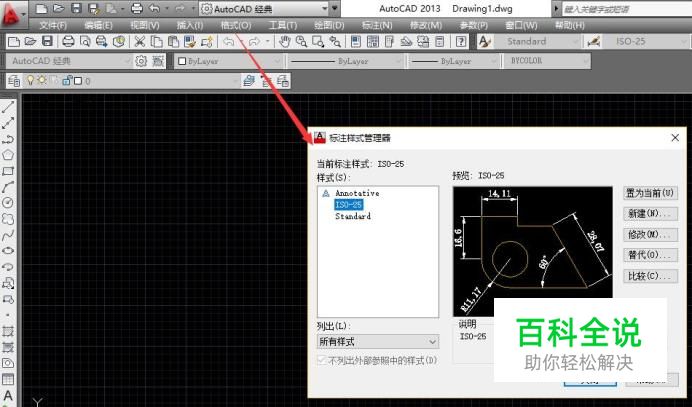Select the Table tool in draw toolbar
The width and height of the screenshot is (692, 407).
8,379
